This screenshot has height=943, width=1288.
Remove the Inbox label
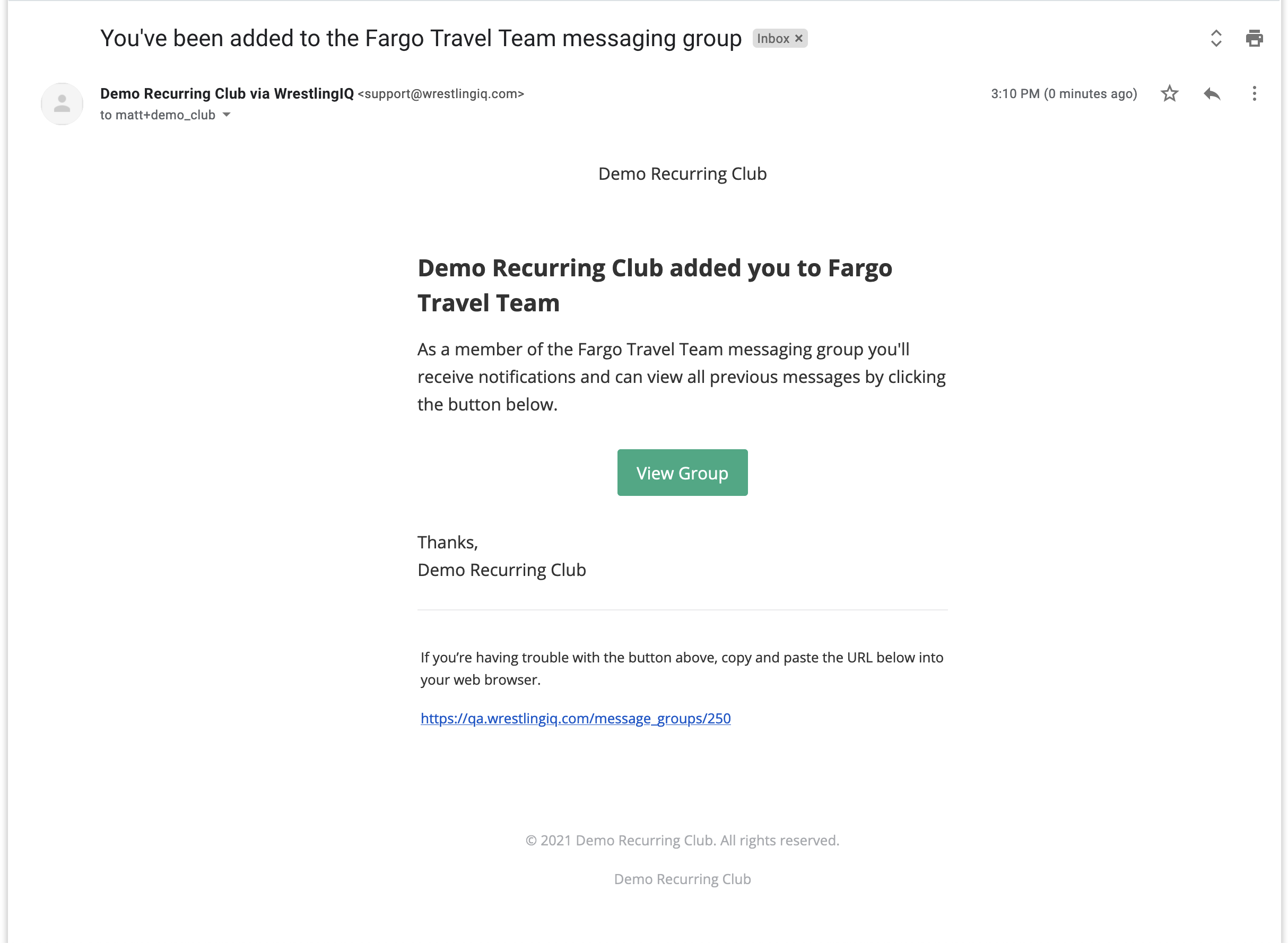tap(798, 38)
